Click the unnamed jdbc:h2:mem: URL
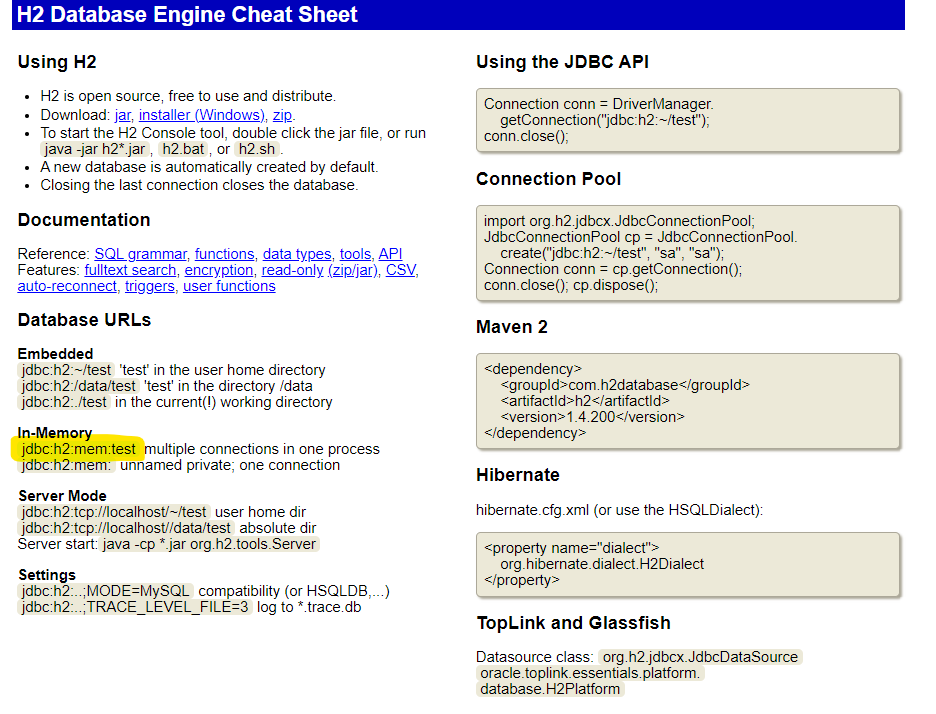Viewport: 936px width, 714px height. [66, 465]
